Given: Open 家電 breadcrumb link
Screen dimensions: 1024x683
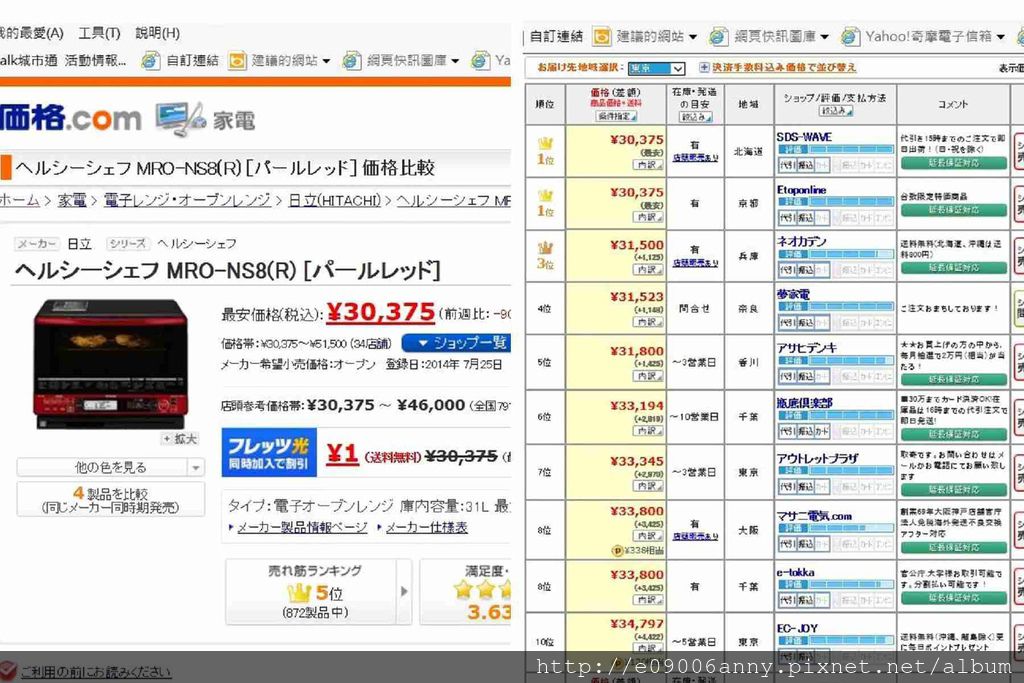Looking at the screenshot, I should click(72, 200).
